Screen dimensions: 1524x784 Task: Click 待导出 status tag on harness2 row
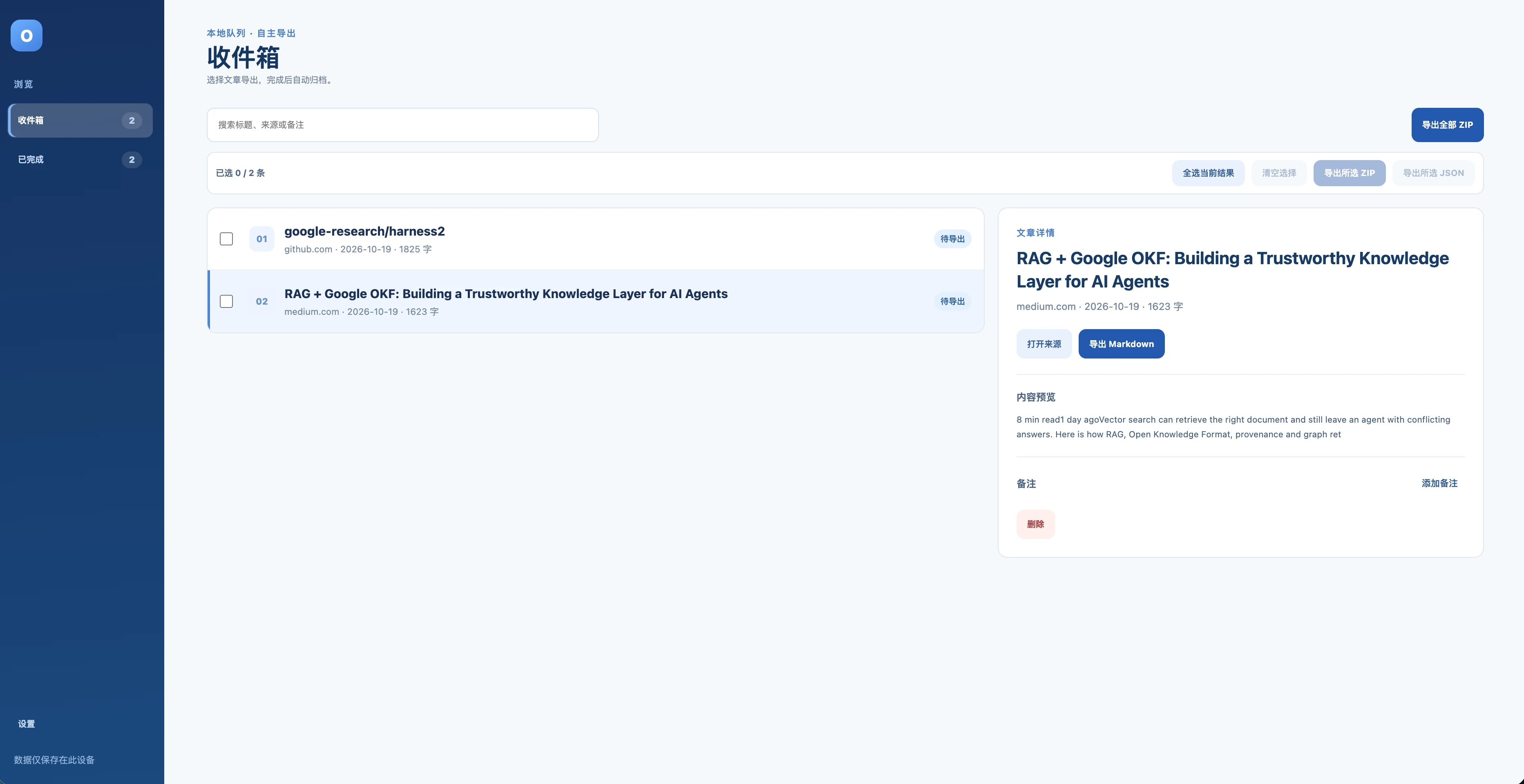(x=952, y=239)
